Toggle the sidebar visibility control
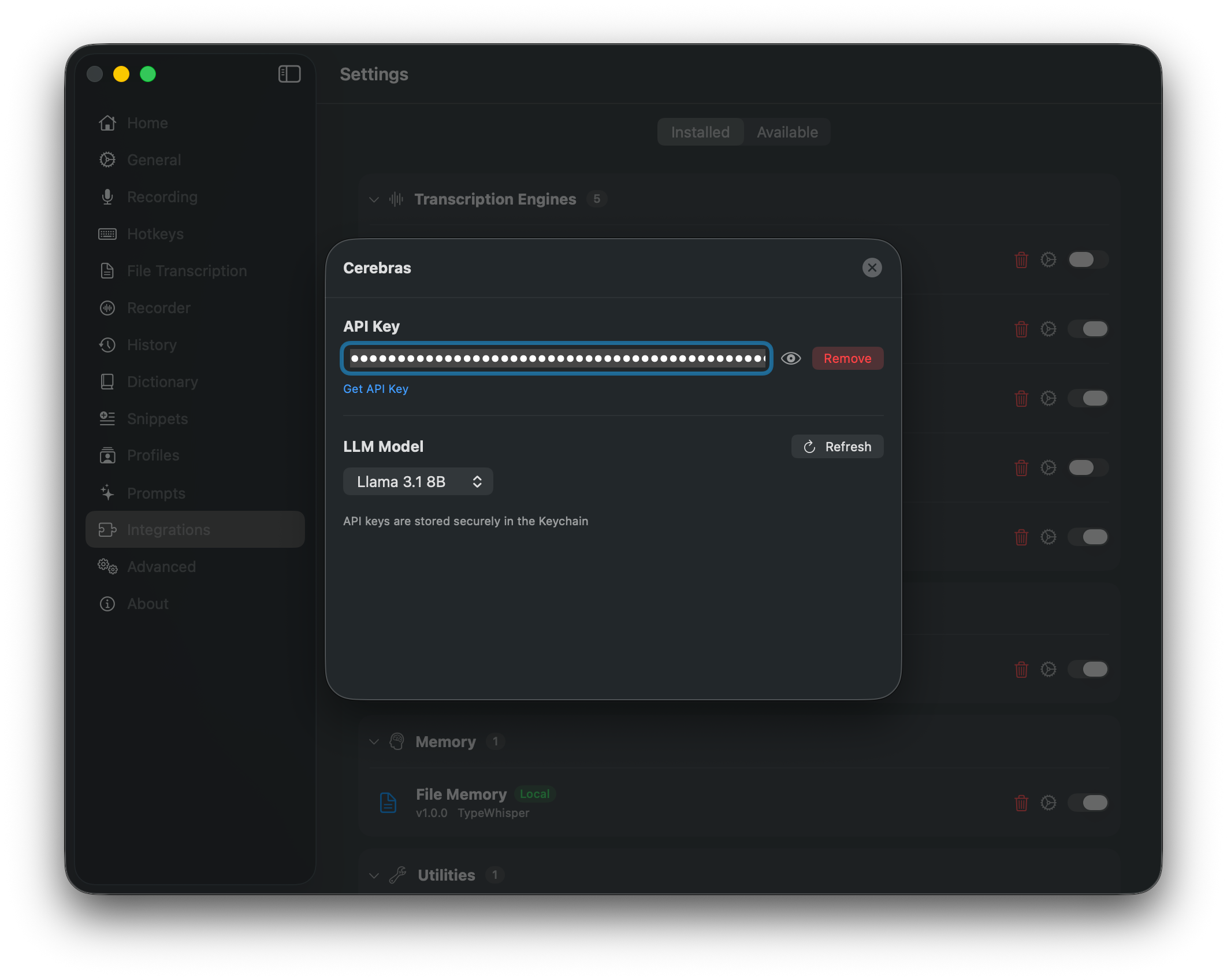Viewport: 1227px width, 980px height. click(x=289, y=74)
